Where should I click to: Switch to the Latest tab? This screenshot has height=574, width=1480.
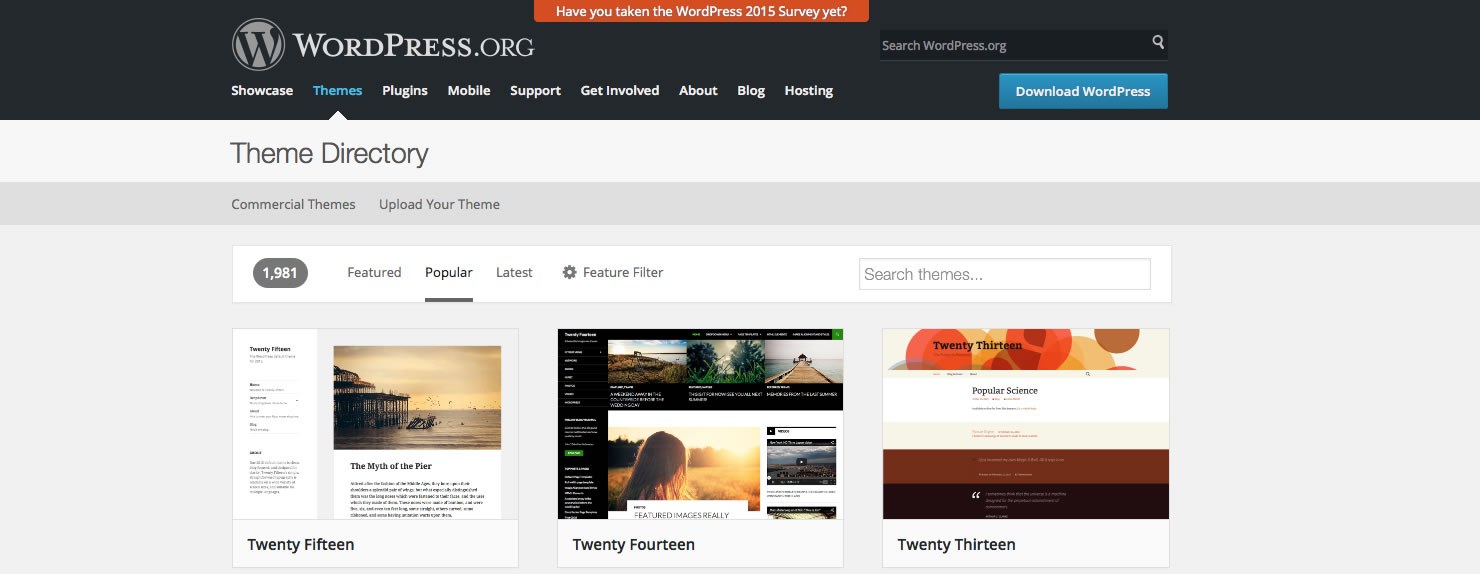[x=514, y=272]
